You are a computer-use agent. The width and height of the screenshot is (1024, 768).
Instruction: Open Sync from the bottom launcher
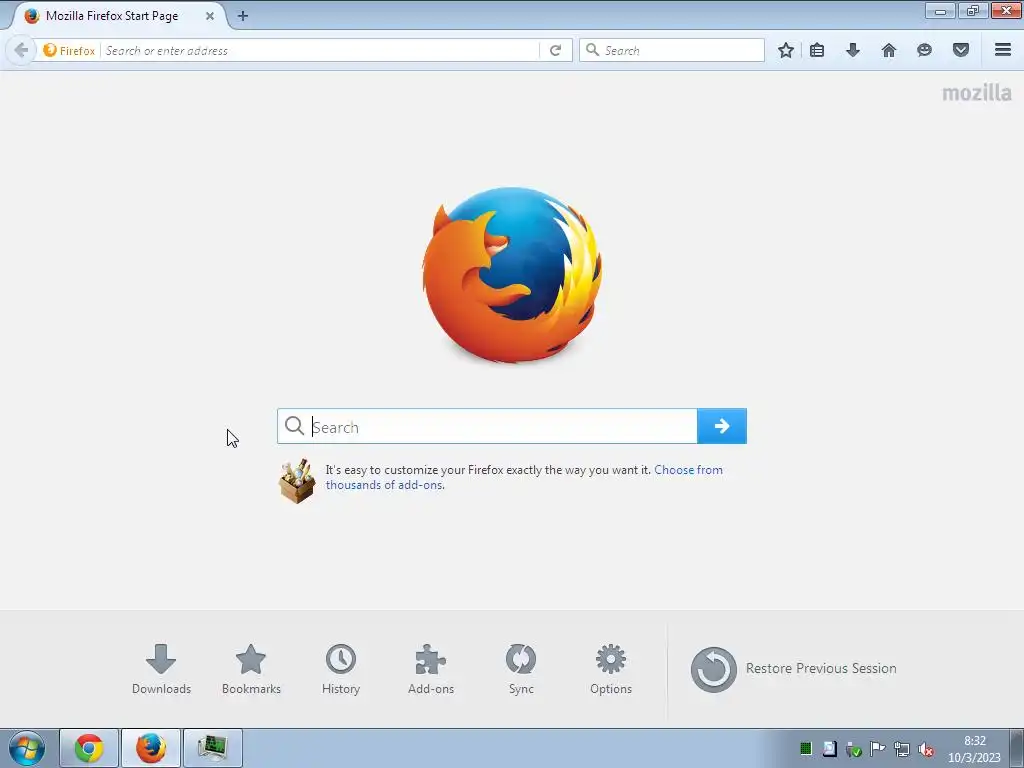click(x=521, y=669)
